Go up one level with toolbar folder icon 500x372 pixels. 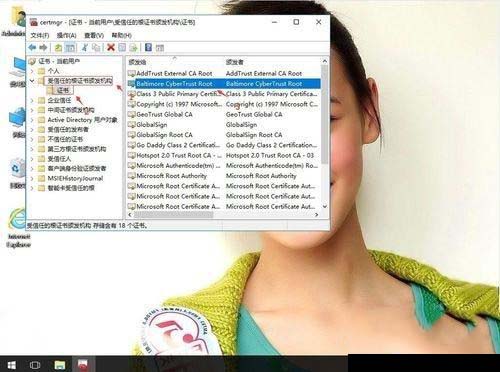[58, 48]
